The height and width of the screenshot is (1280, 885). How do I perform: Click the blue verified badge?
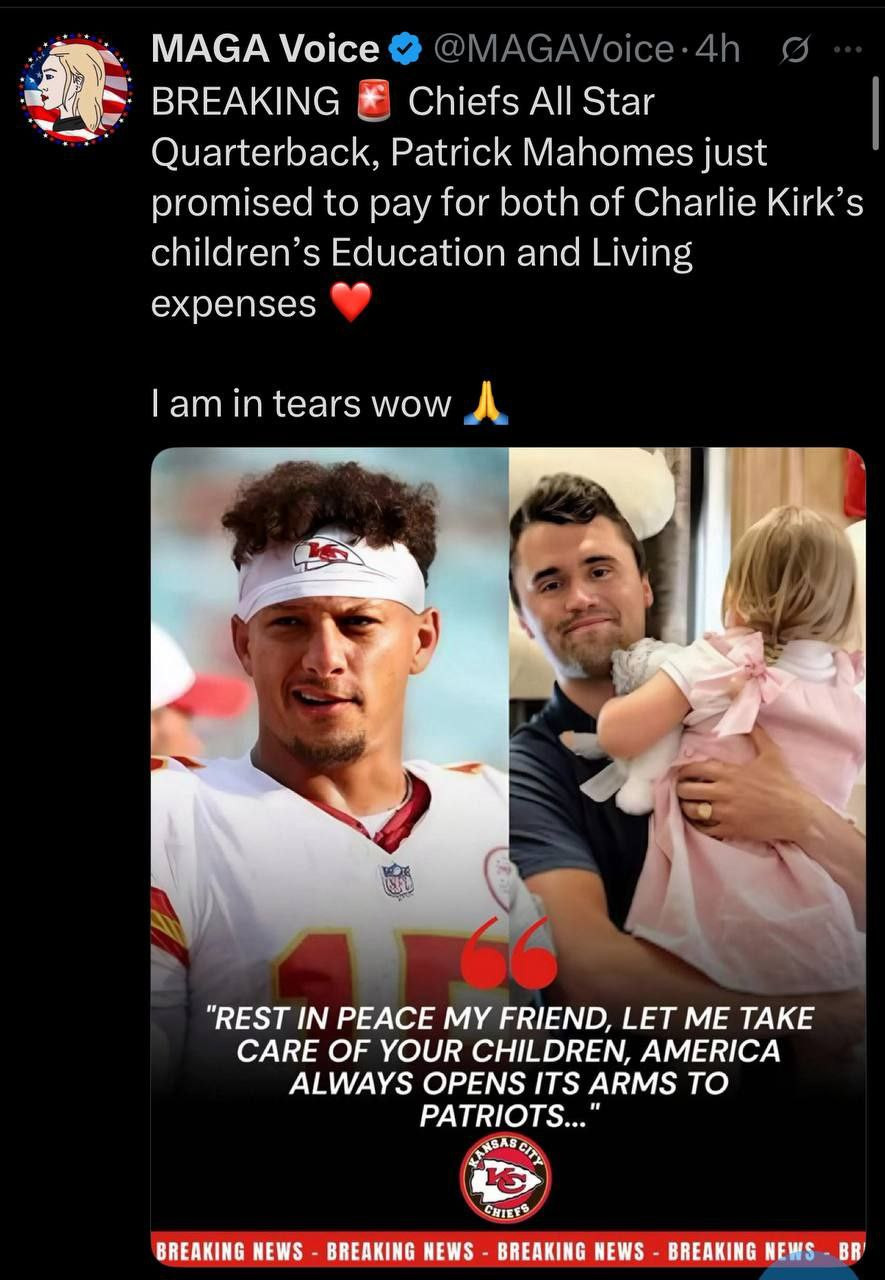tap(405, 50)
